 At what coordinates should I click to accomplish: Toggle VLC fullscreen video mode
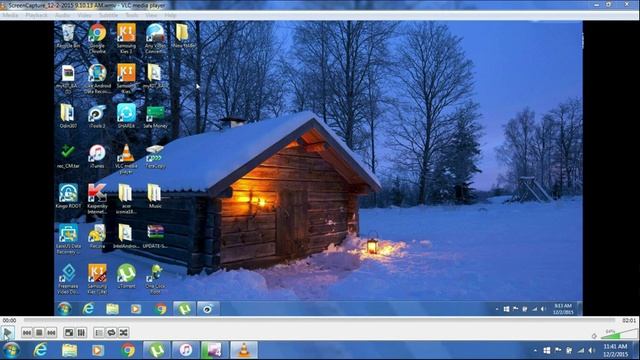(69, 333)
